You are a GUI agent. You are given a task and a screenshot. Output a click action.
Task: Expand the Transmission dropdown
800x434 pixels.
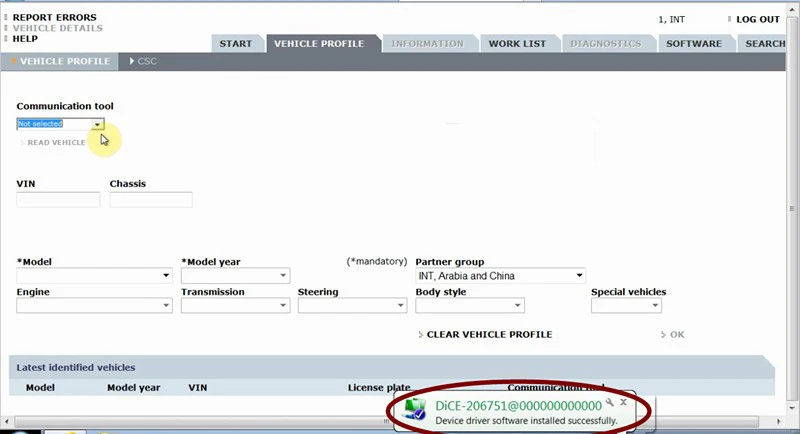236,305
